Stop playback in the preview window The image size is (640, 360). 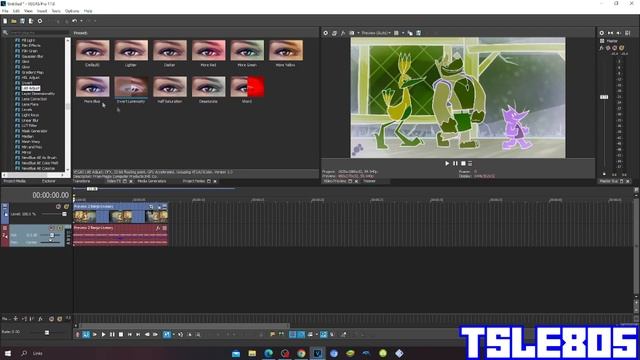[x=463, y=163]
